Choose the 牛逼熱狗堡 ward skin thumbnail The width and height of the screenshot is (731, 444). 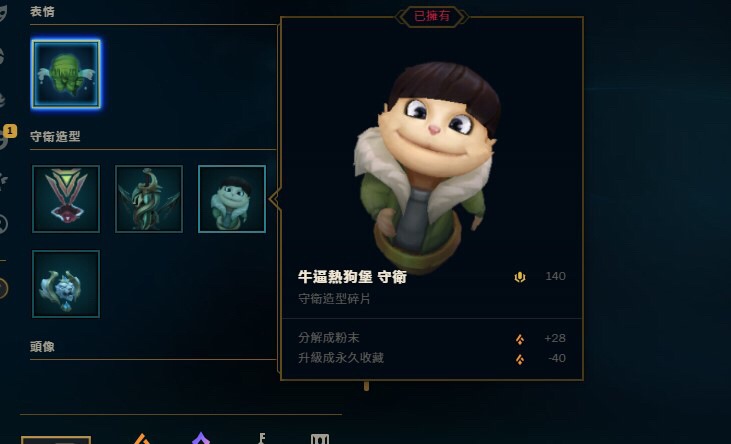point(232,199)
